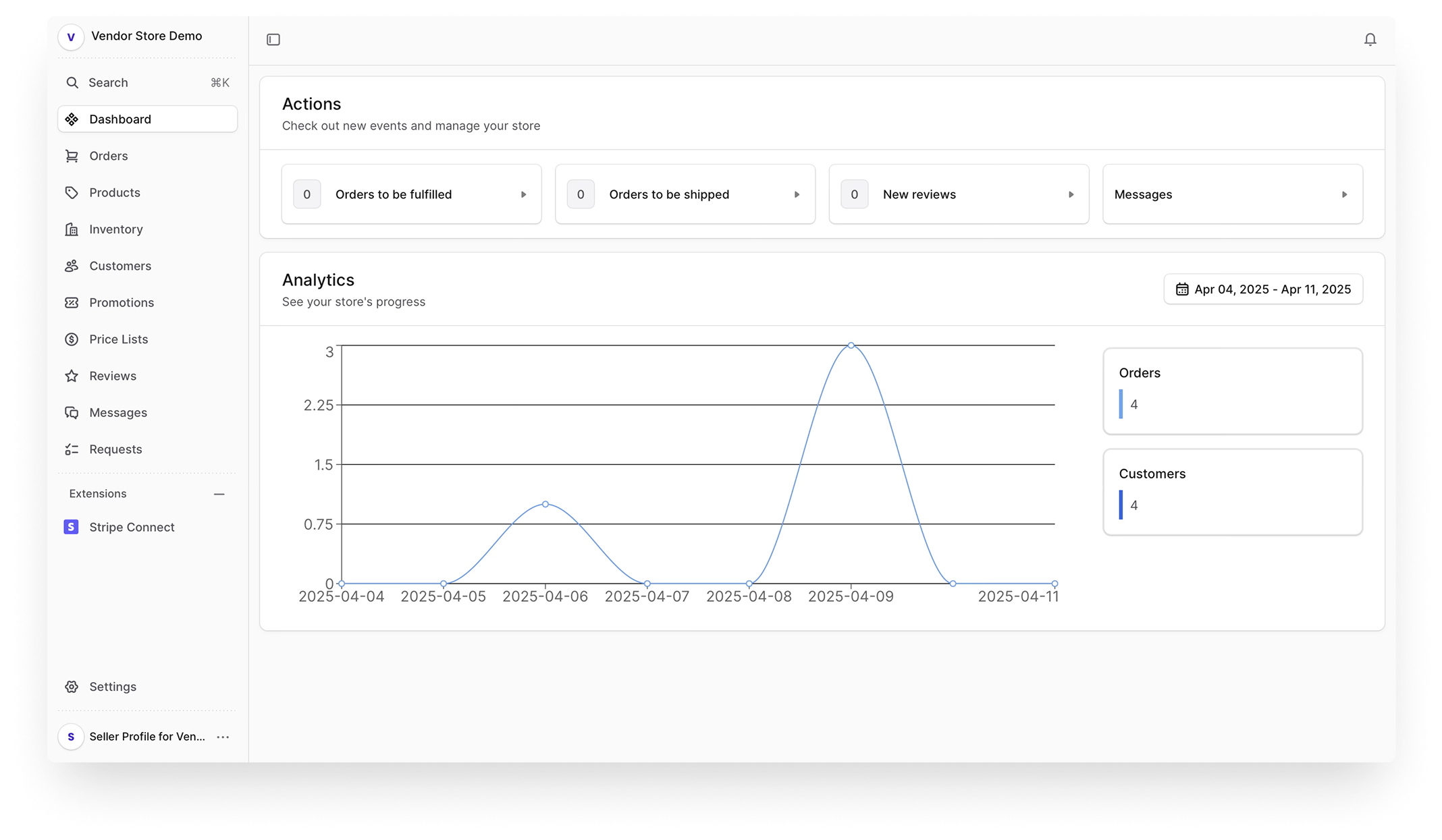Click the 0 badge on Orders to be shipped
The width and height of the screenshot is (1442, 840).
(x=581, y=194)
